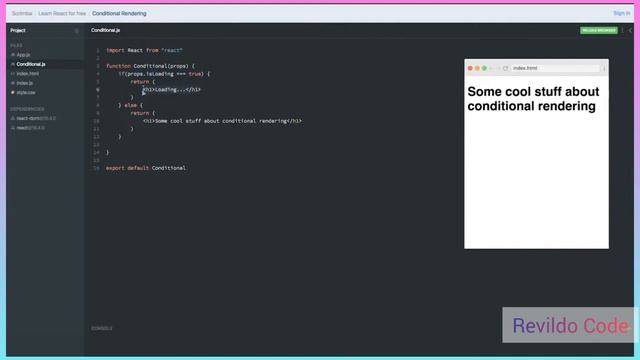This screenshot has width=640, height=360.
Task: Open index.js in the file list
Action: point(25,83)
